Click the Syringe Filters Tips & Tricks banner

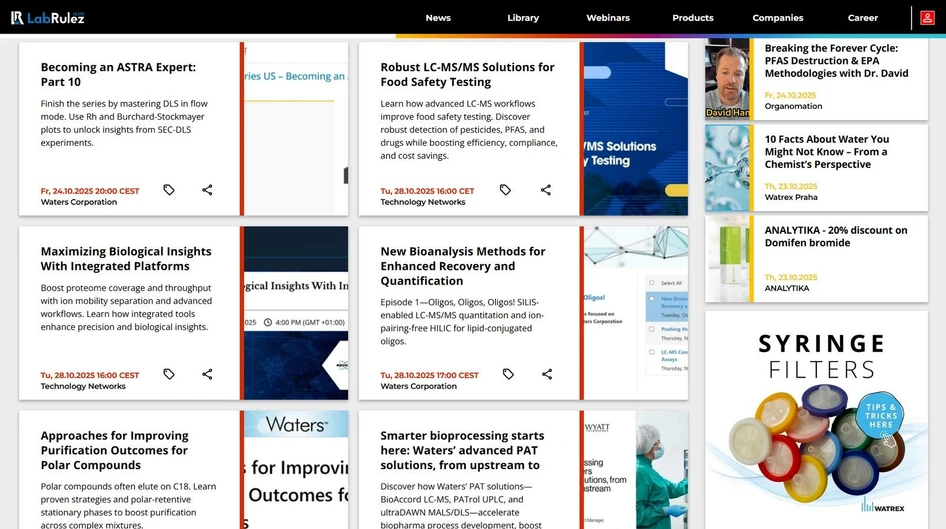[816, 419]
